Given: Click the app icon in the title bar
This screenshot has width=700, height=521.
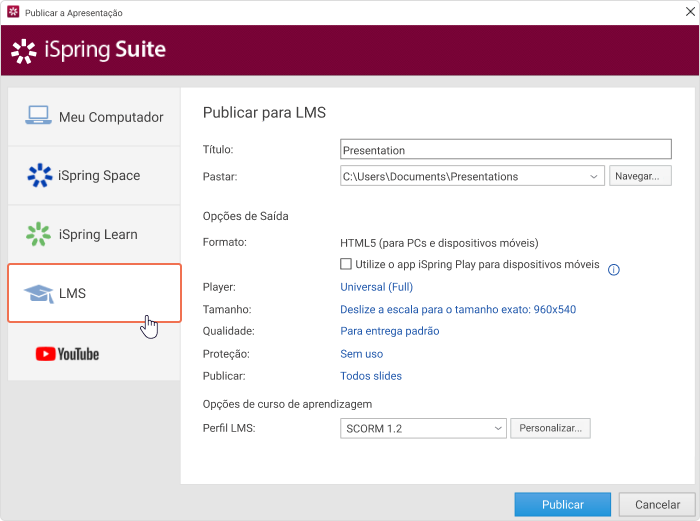Looking at the screenshot, I should tap(13, 12).
